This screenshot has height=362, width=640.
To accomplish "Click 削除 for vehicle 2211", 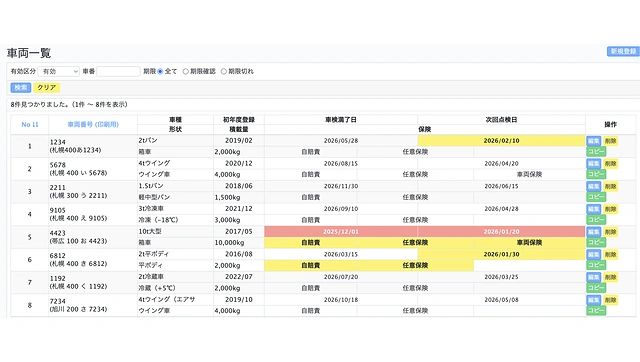I will (x=611, y=187).
